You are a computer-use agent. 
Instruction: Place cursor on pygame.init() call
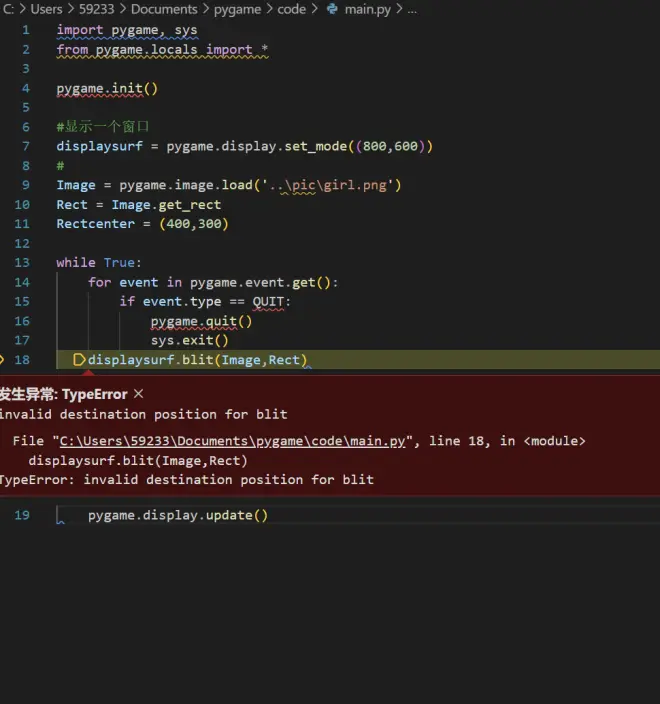[x=107, y=89]
